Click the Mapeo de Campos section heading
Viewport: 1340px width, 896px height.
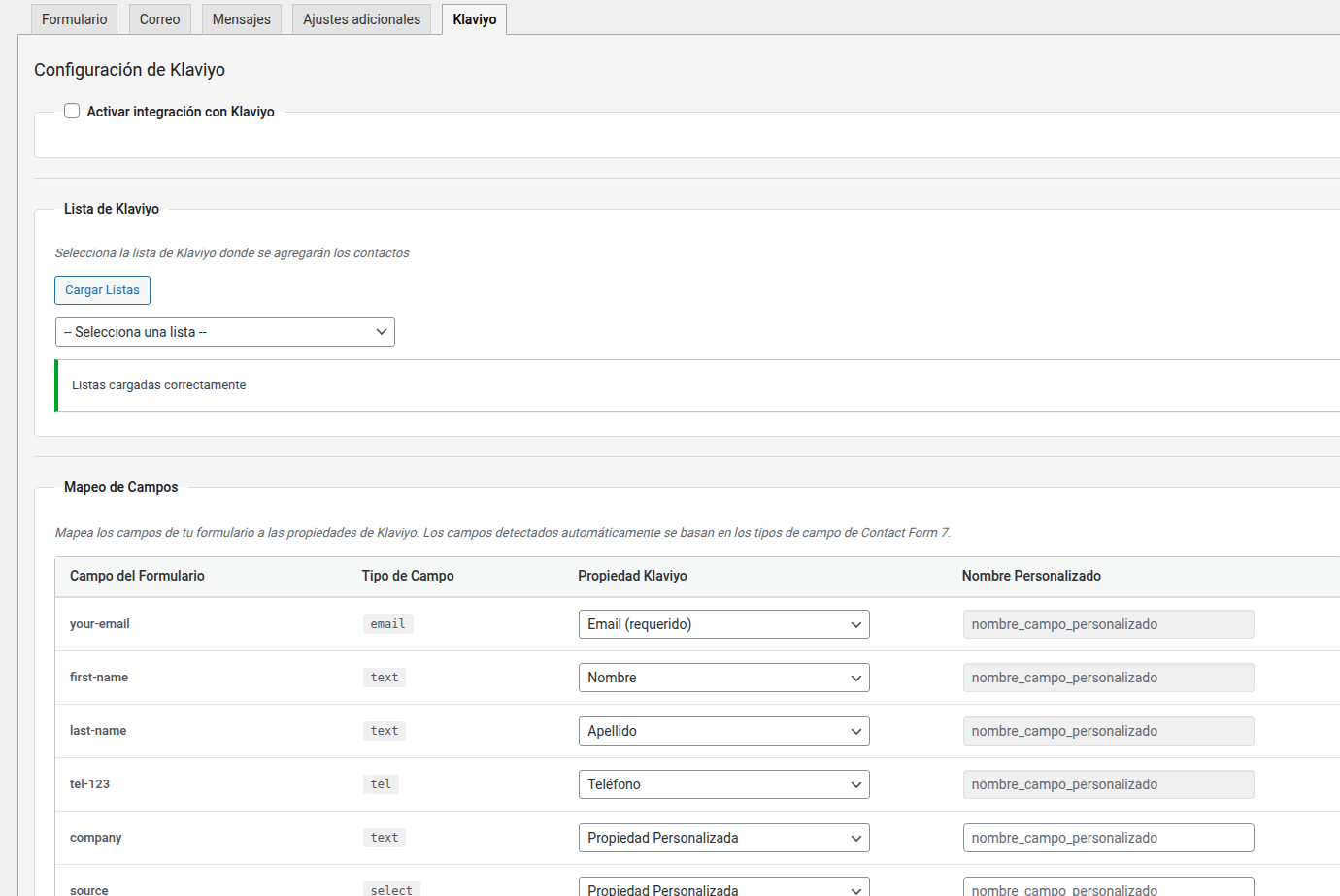[x=120, y=486]
